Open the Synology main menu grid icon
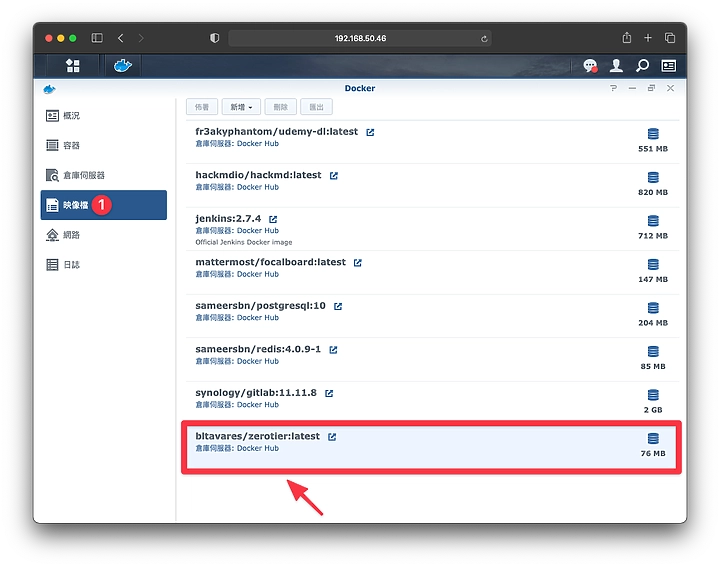Screen dimensions: 720x567 click(x=73, y=66)
